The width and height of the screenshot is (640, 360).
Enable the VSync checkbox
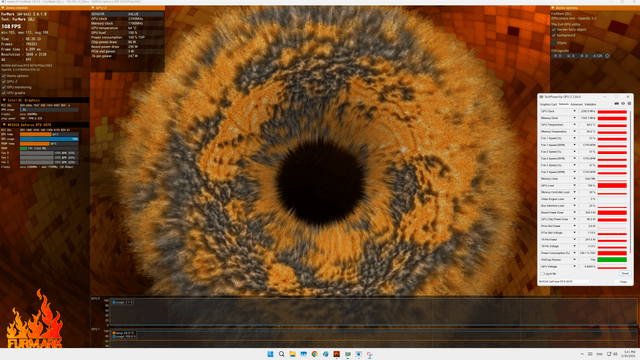point(554,43)
